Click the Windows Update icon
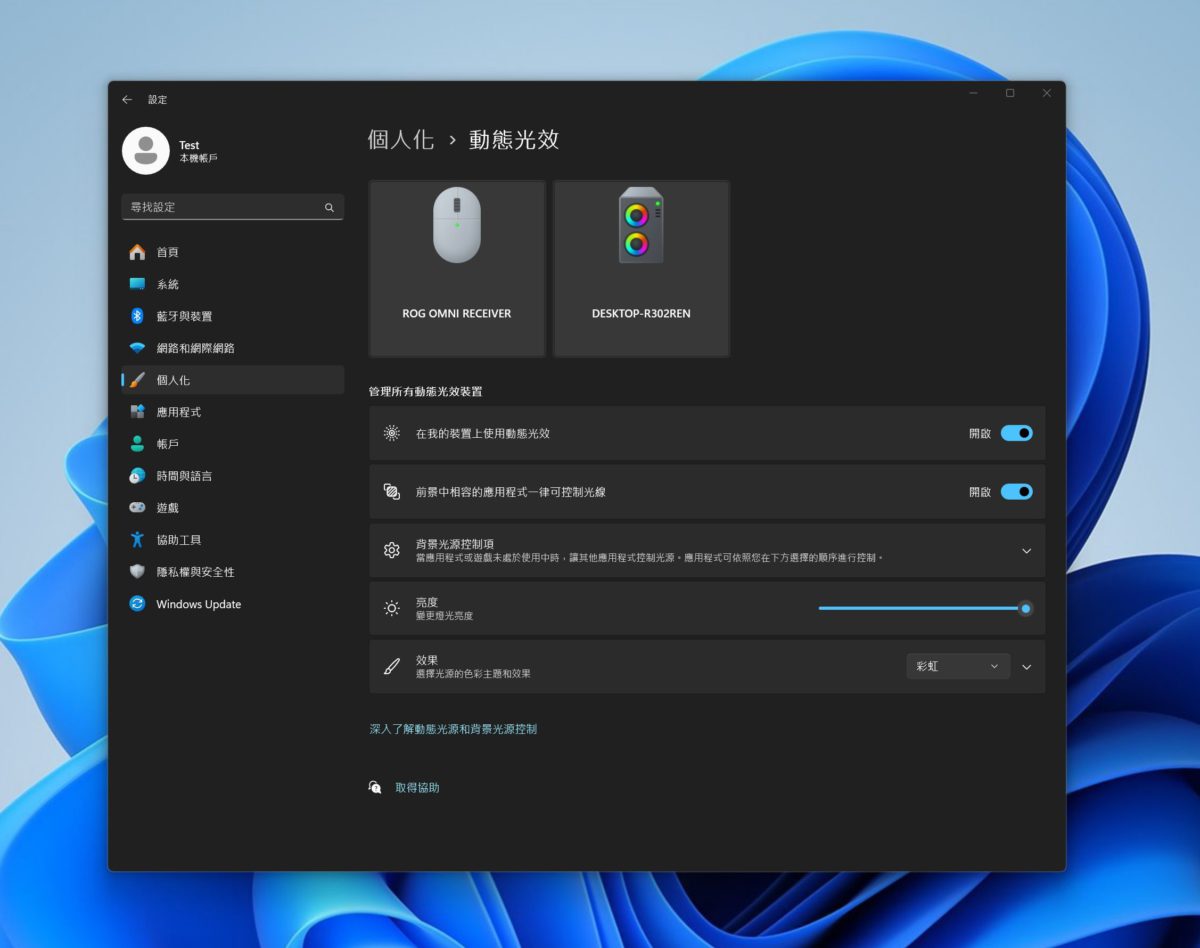The image size is (1200, 948). coord(140,604)
